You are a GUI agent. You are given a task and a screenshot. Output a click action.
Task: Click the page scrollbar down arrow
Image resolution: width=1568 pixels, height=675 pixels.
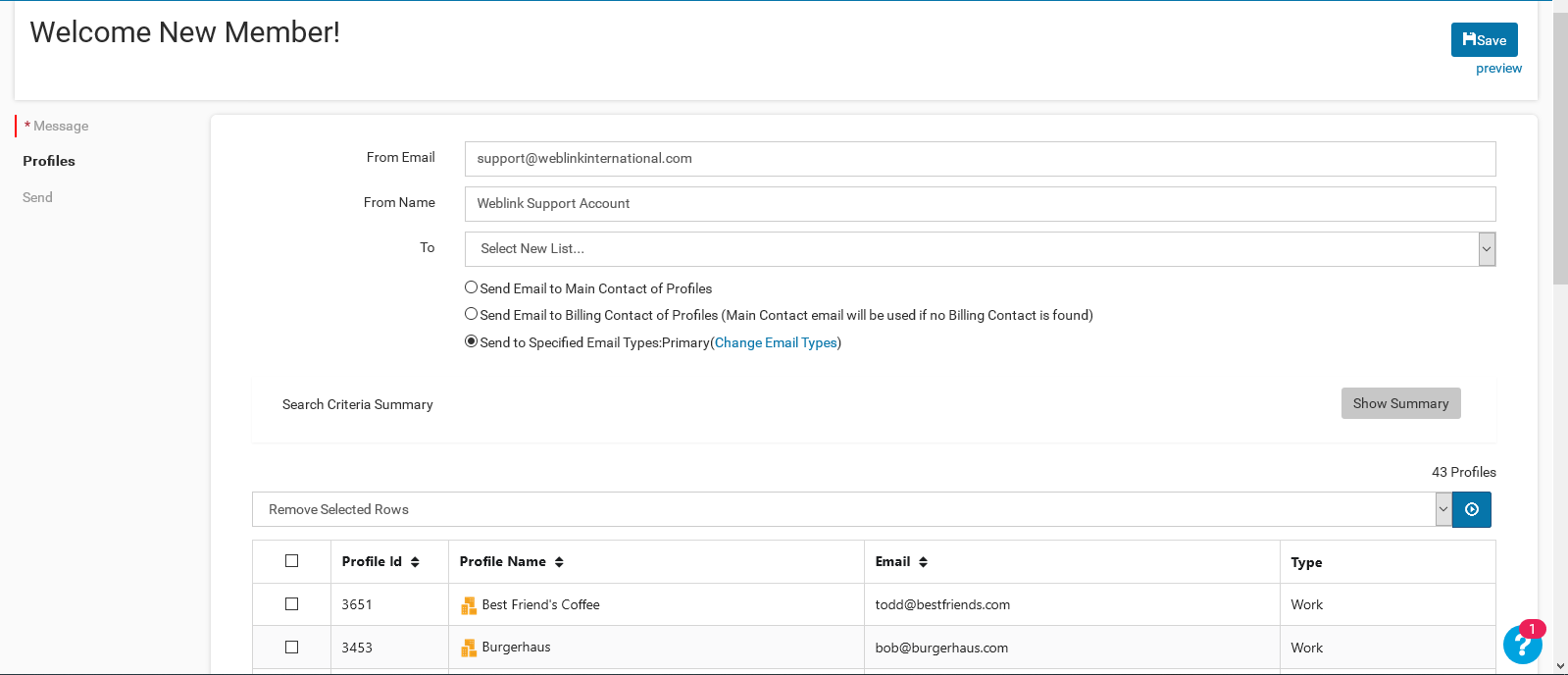coord(1560,666)
